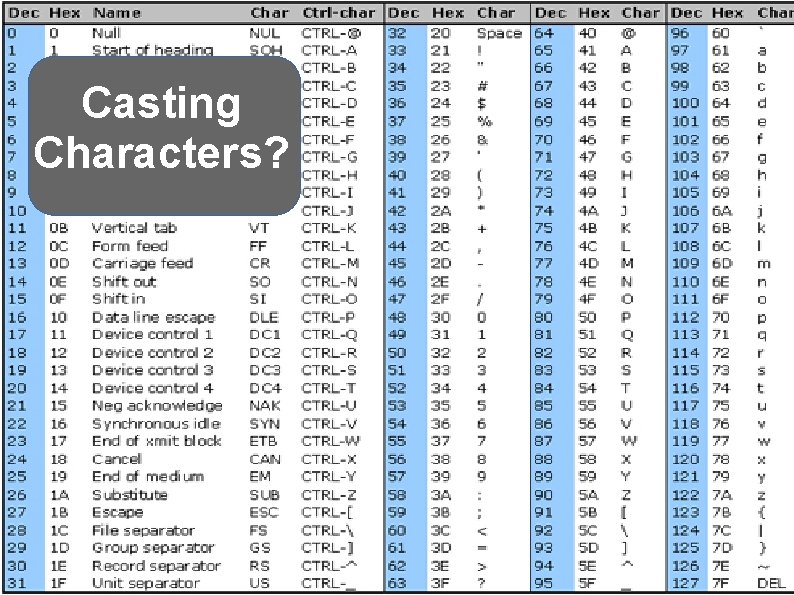Click the 'Device control 4' cell
The height and width of the screenshot is (595, 794).
(x=152, y=388)
